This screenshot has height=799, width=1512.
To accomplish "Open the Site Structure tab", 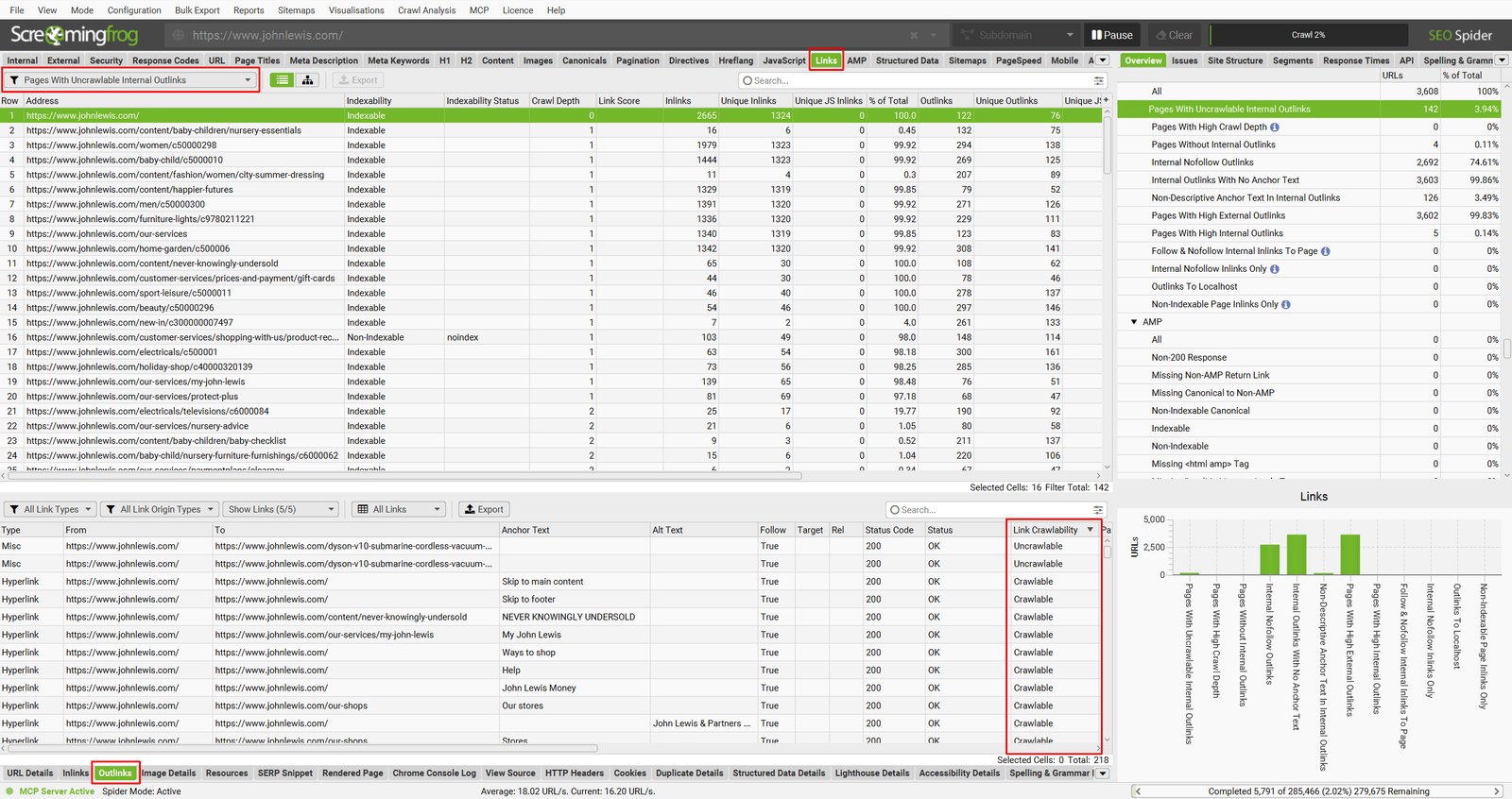I will pos(1234,60).
